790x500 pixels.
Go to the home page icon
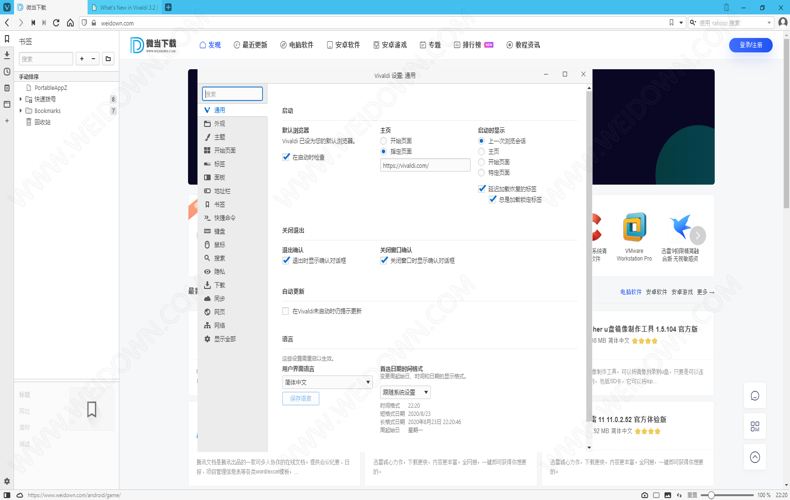[70, 23]
